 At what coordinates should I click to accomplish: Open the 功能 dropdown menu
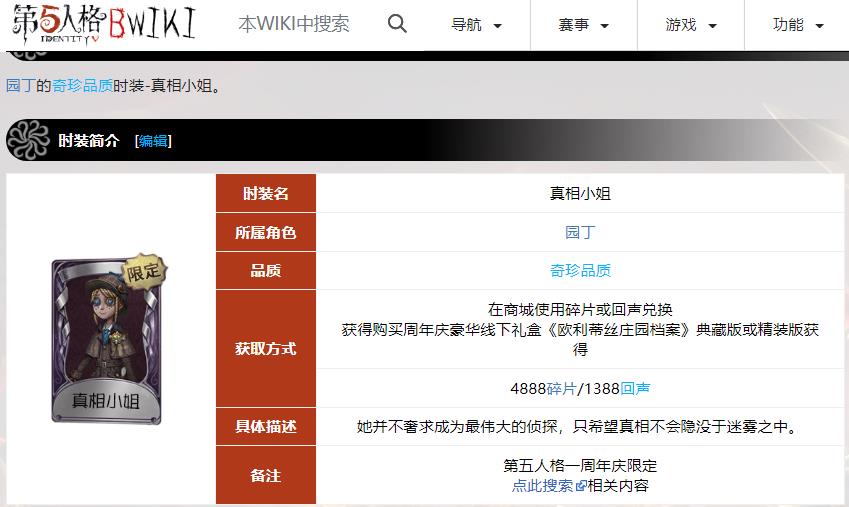pyautogui.click(x=798, y=25)
